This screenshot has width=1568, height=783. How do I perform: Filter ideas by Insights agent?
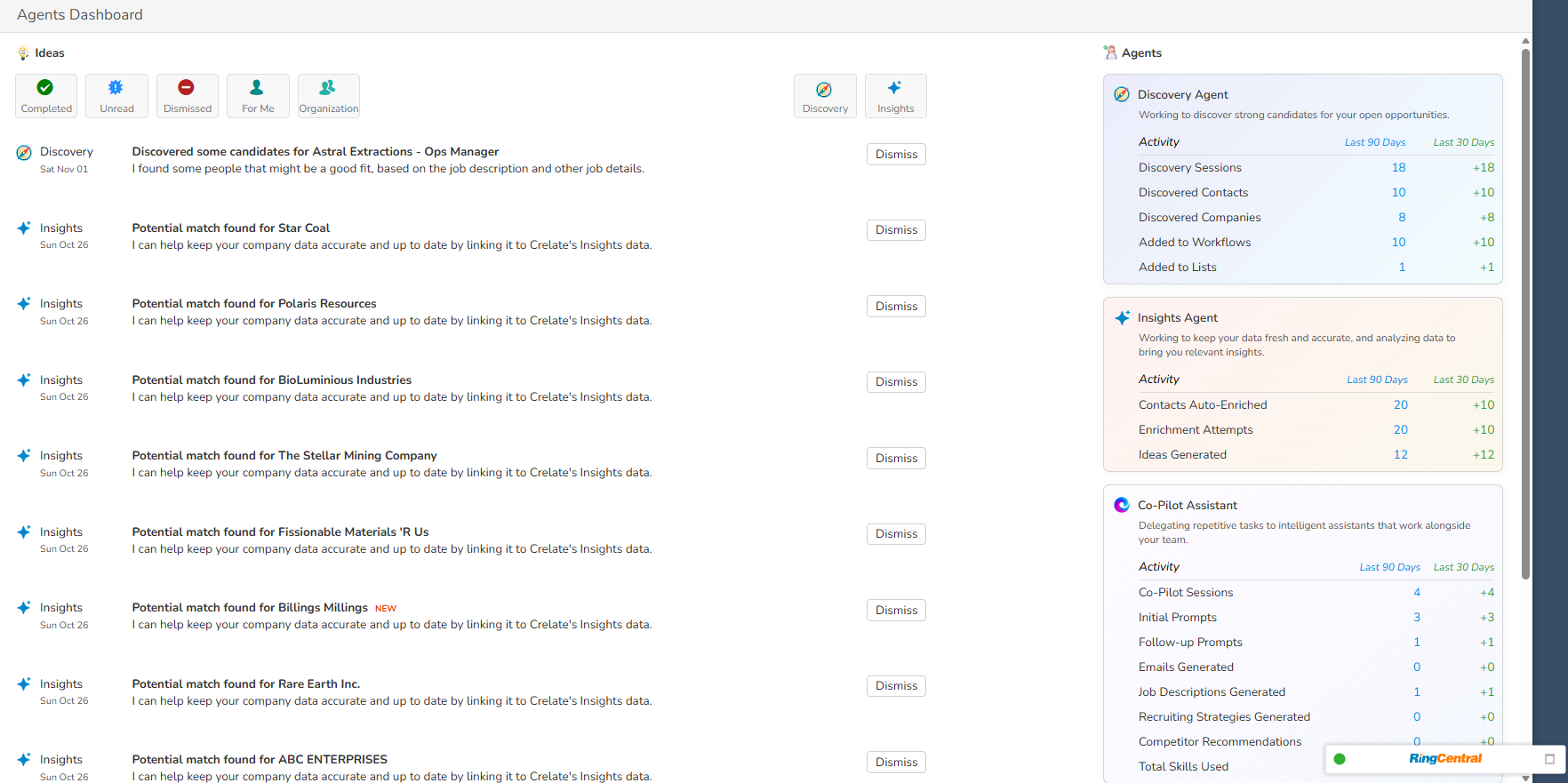(896, 96)
